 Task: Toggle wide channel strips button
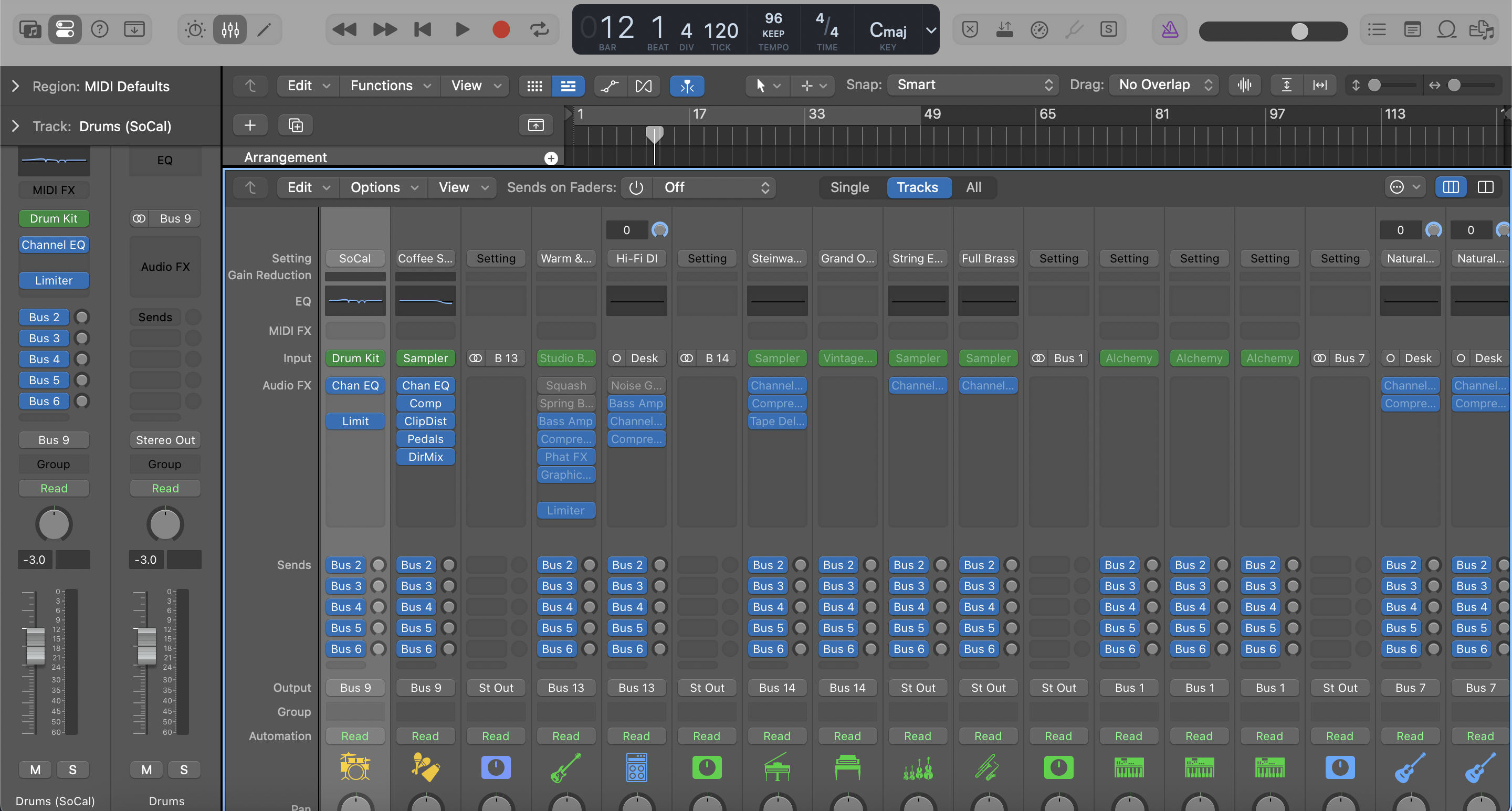click(1485, 187)
